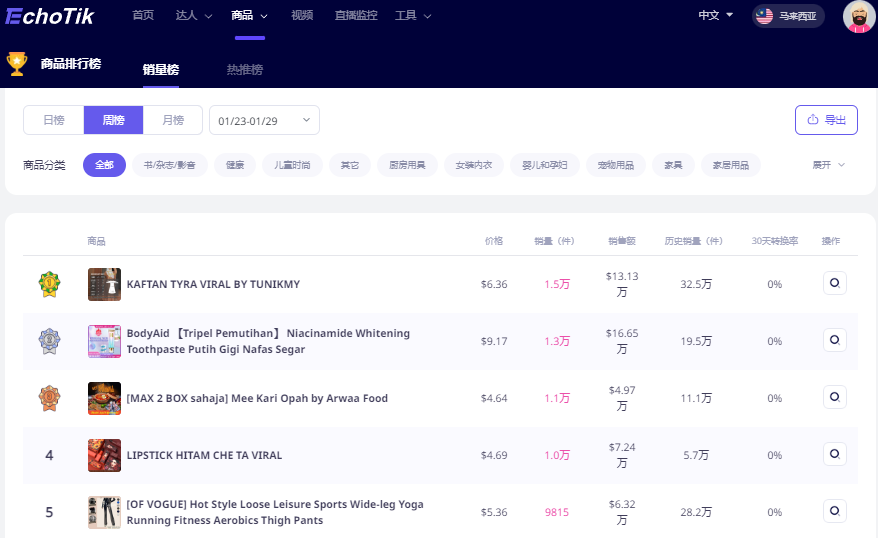Open the user avatar profile

pyautogui.click(x=859, y=16)
